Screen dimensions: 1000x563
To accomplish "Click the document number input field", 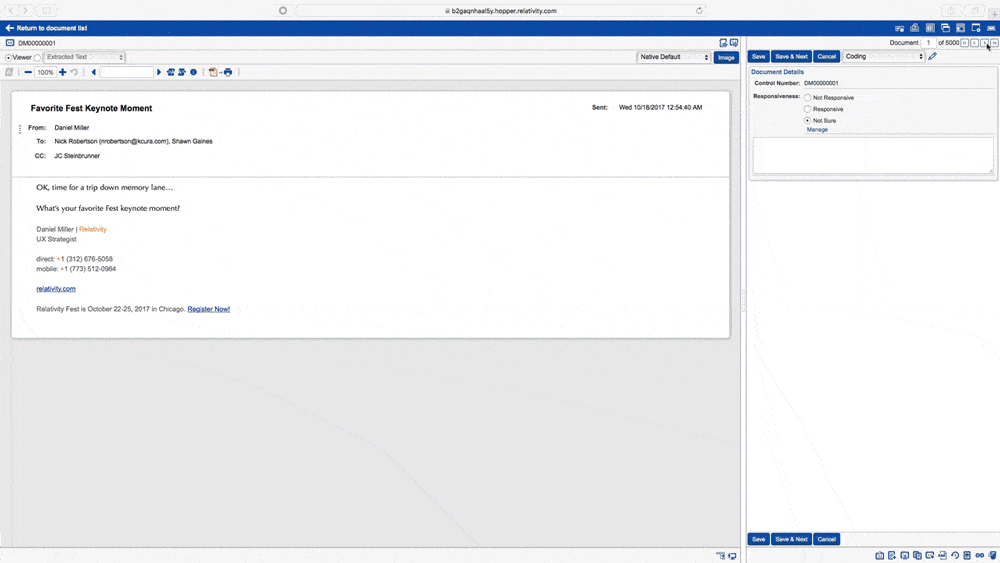I will click(930, 43).
